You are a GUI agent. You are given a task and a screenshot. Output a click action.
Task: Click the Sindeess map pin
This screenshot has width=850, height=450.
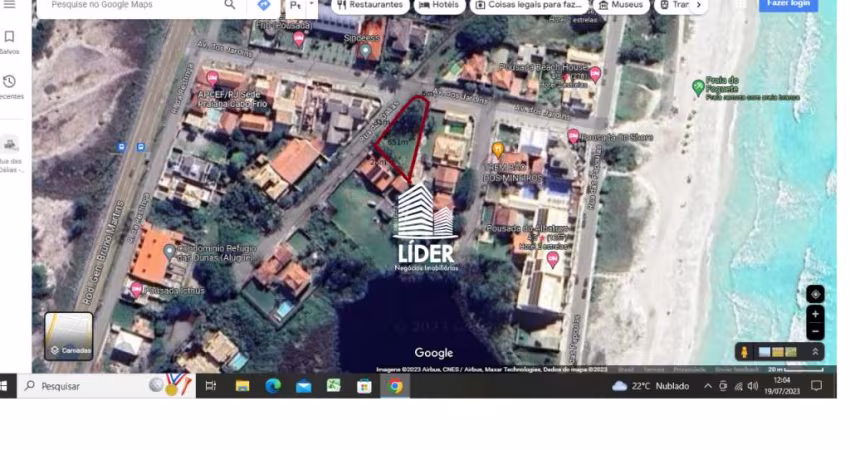(365, 51)
